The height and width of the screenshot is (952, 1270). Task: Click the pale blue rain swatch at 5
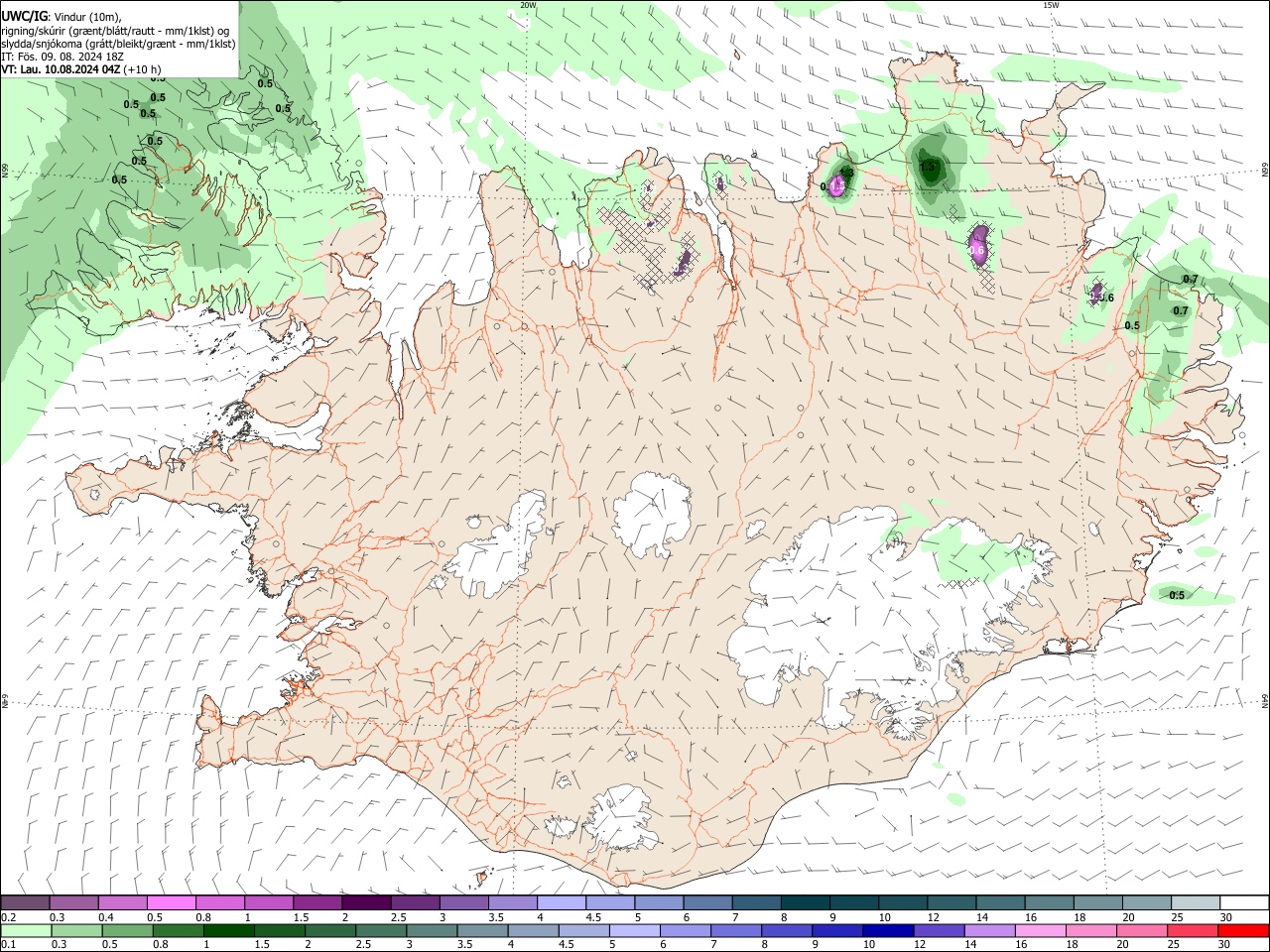tap(635, 931)
